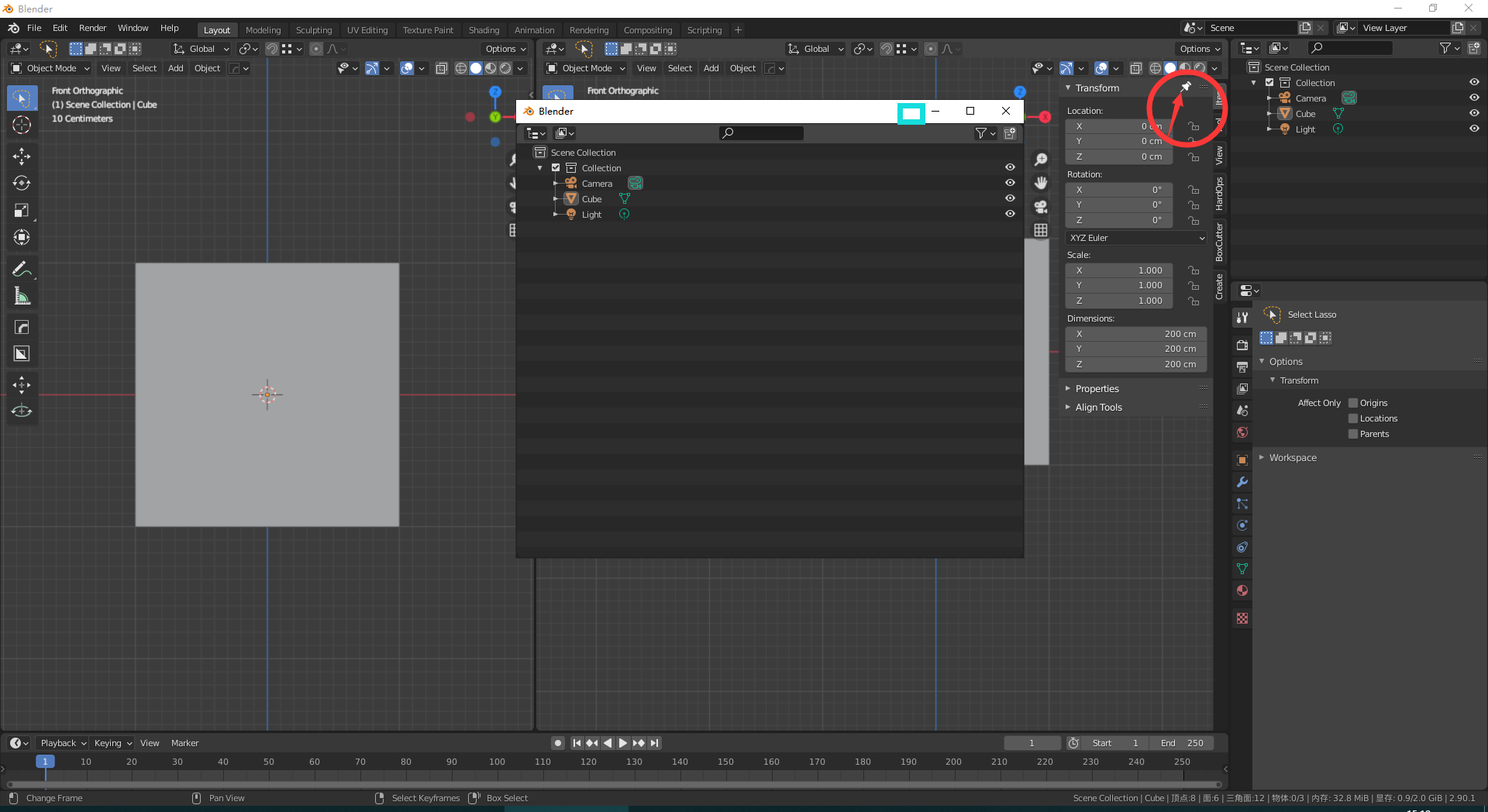The height and width of the screenshot is (812, 1488).
Task: Click the search field in floating Outliner
Action: coord(761,133)
